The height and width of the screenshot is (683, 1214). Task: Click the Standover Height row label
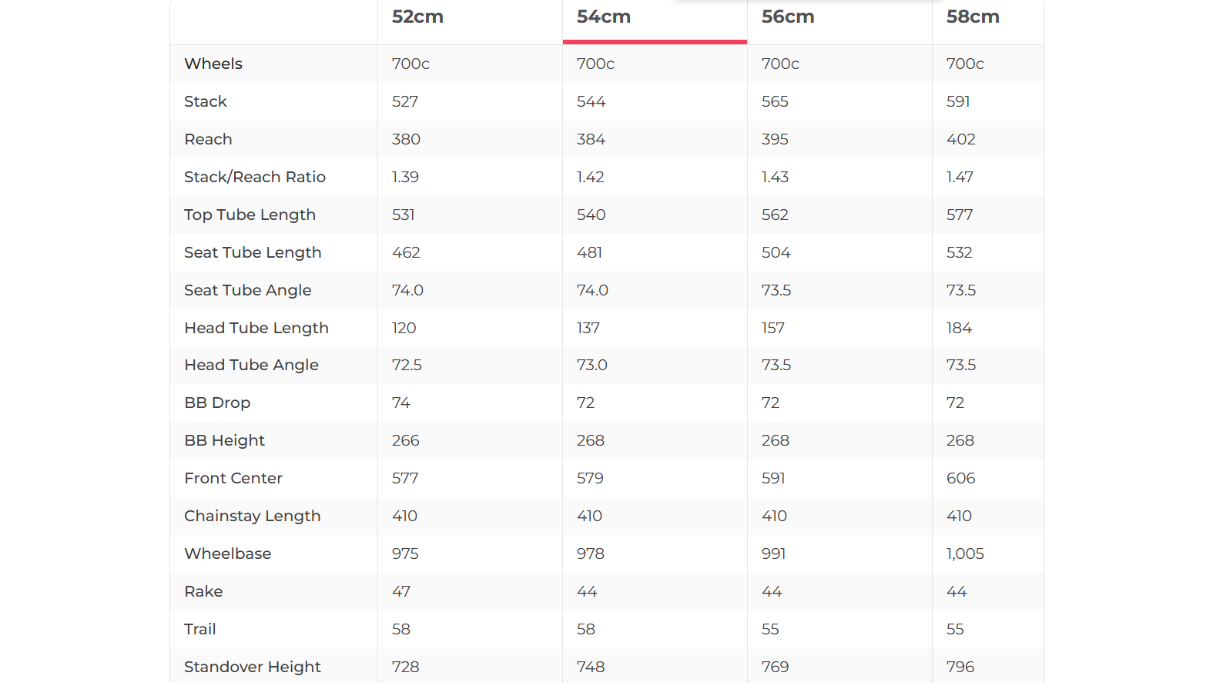[252, 667]
